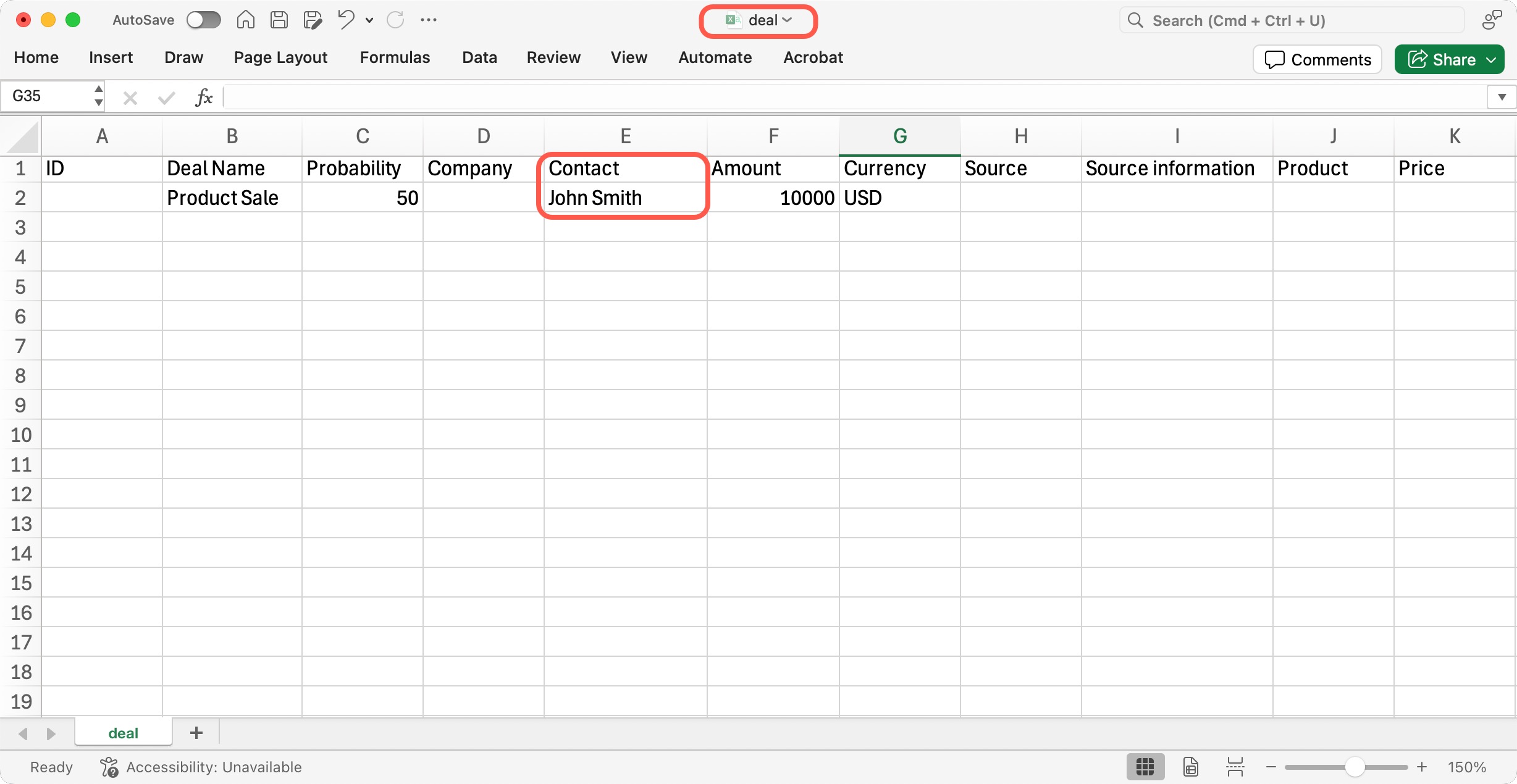
Task: Click the Comments button
Action: click(x=1317, y=59)
